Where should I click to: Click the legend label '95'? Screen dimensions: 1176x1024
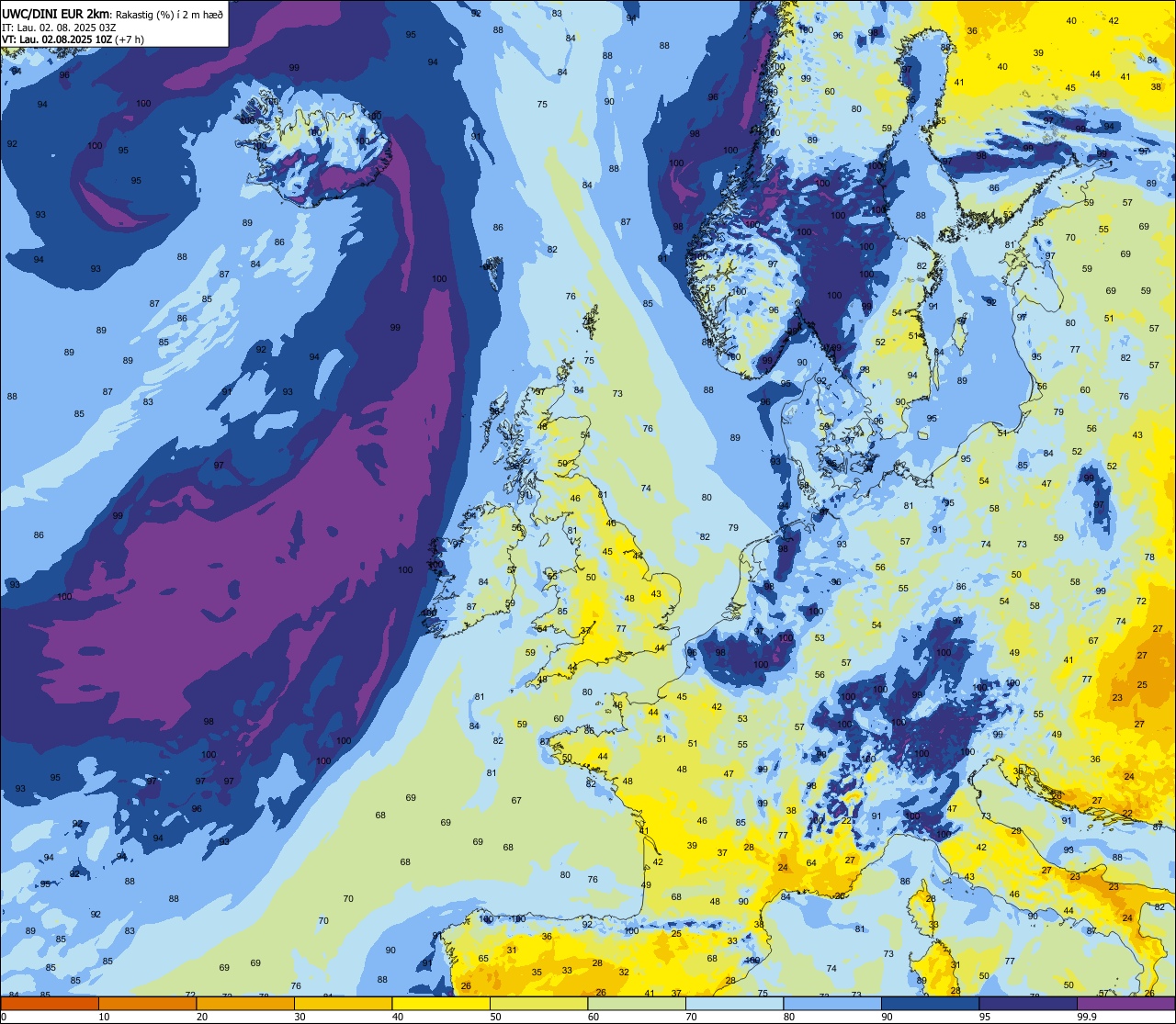(x=985, y=1017)
